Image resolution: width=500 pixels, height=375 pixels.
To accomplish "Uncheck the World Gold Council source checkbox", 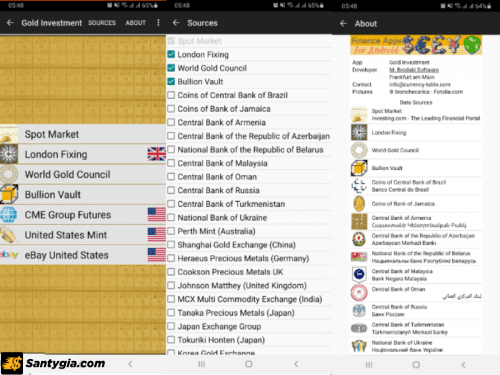I will point(171,68).
